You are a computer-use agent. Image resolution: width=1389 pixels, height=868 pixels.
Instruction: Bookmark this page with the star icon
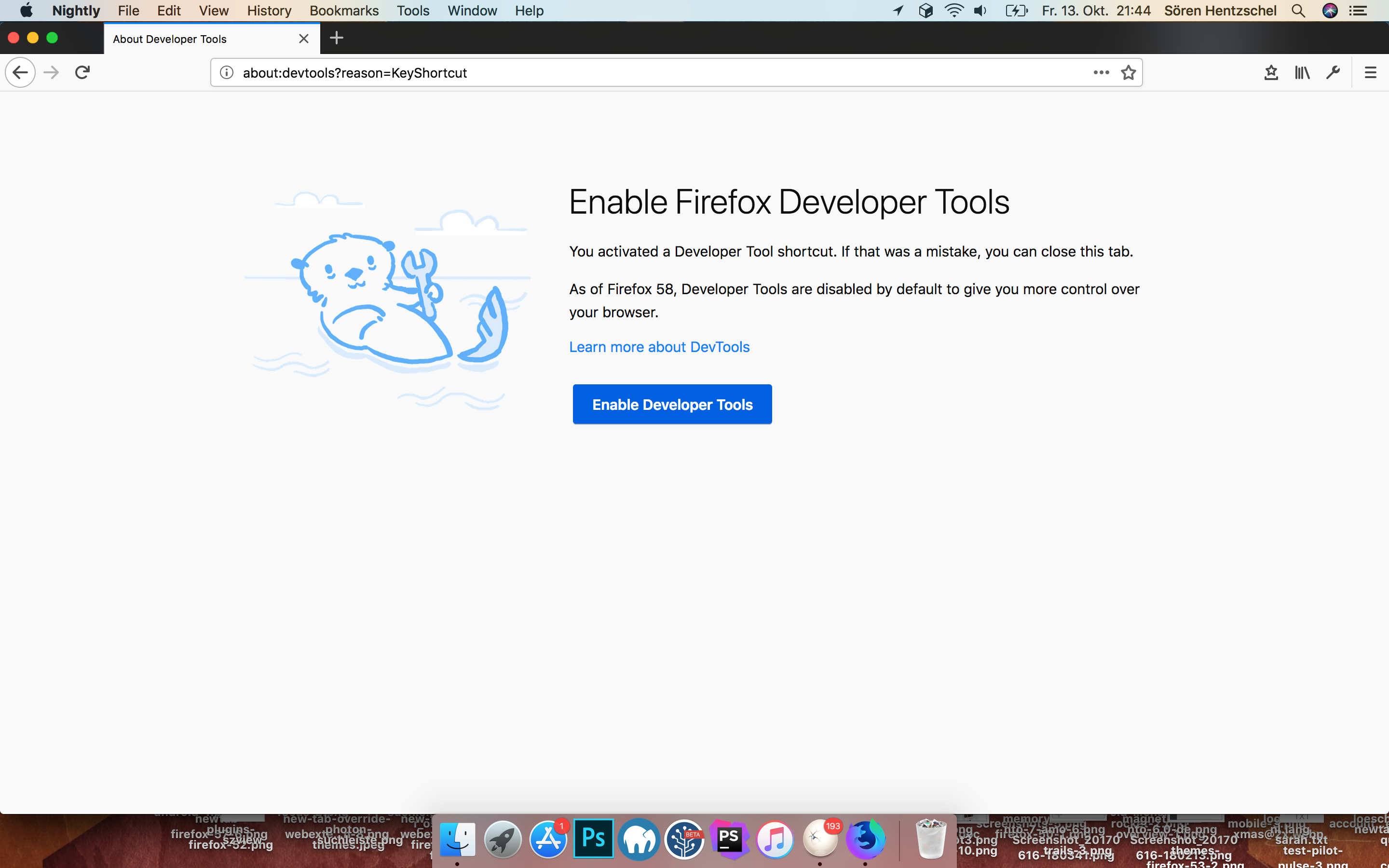1129,72
